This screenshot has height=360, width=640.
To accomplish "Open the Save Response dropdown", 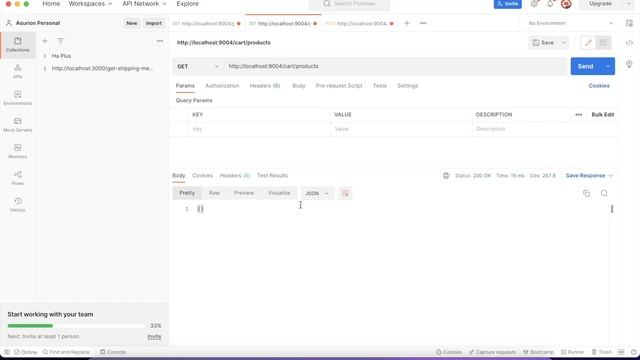I will (x=589, y=176).
